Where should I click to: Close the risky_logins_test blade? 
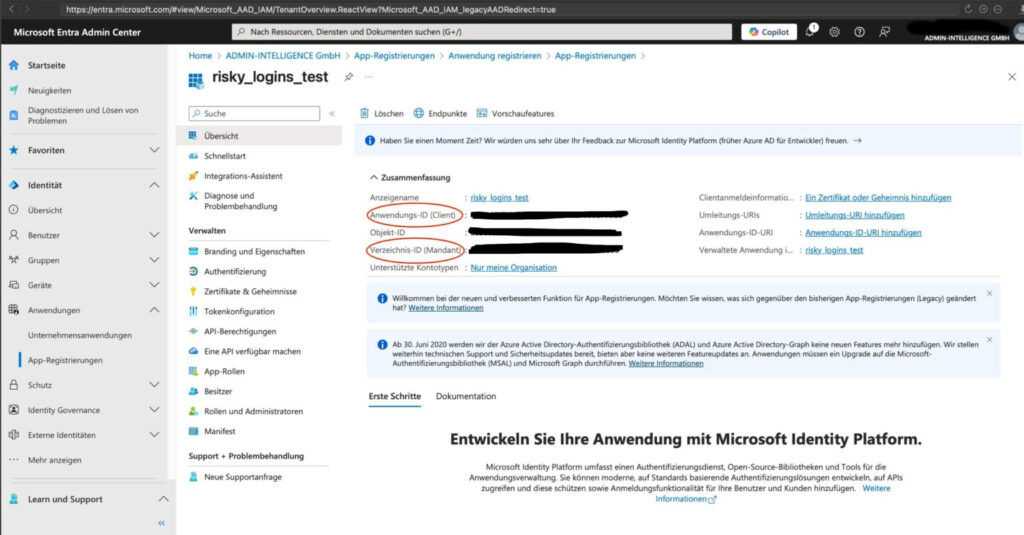1012,77
